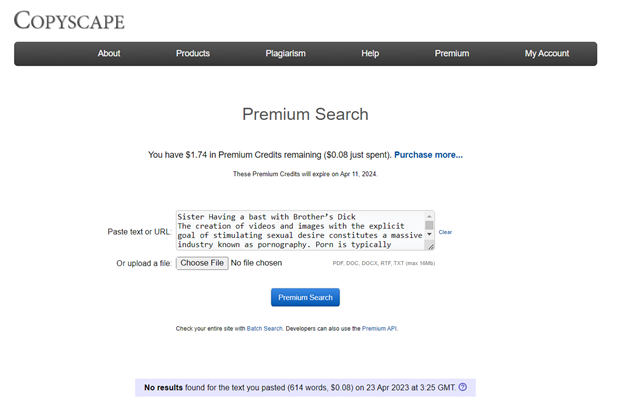Viewport: 624px width, 417px height.
Task: Click the blue Premium Search button
Action: coord(305,297)
